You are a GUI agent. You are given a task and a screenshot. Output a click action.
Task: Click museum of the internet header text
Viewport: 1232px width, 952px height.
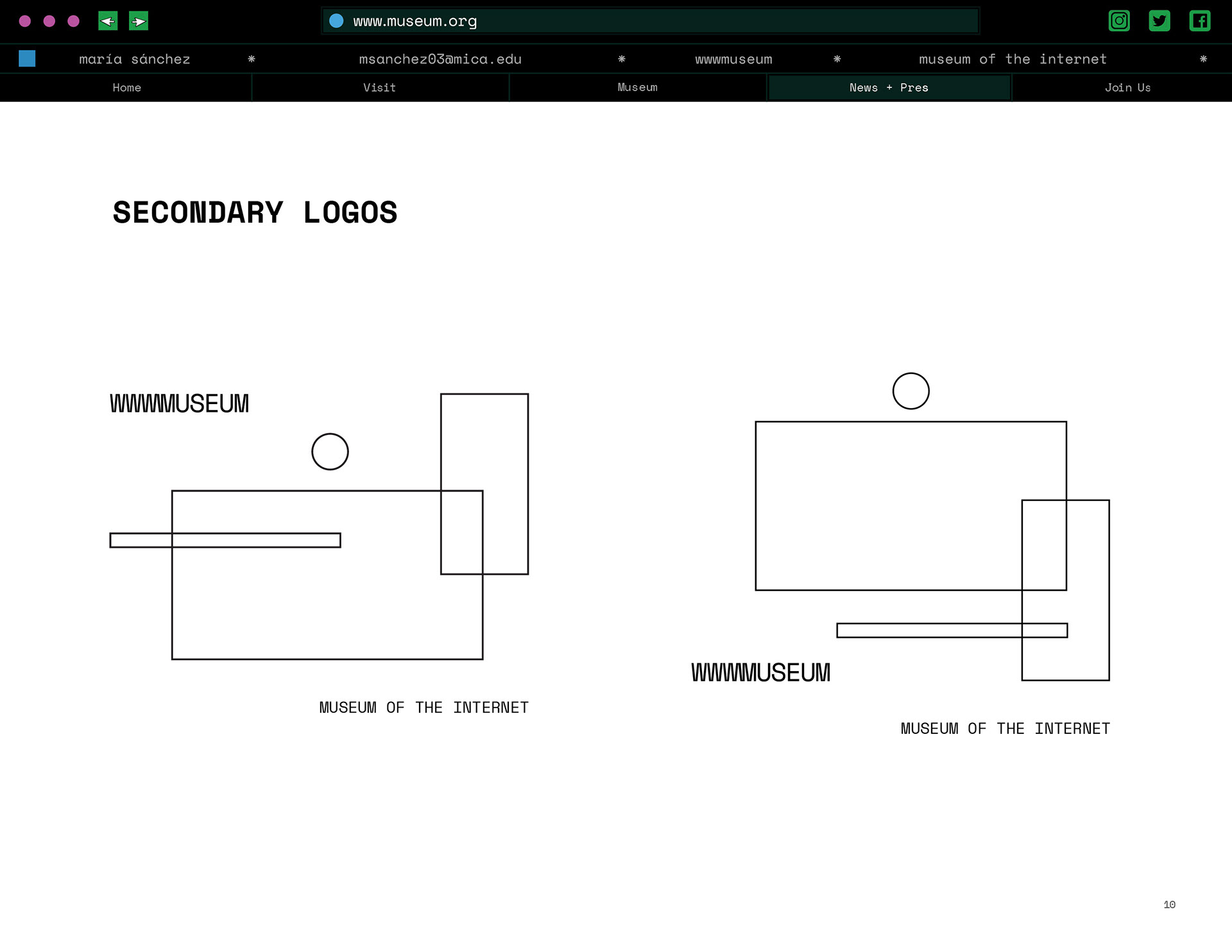(1013, 59)
